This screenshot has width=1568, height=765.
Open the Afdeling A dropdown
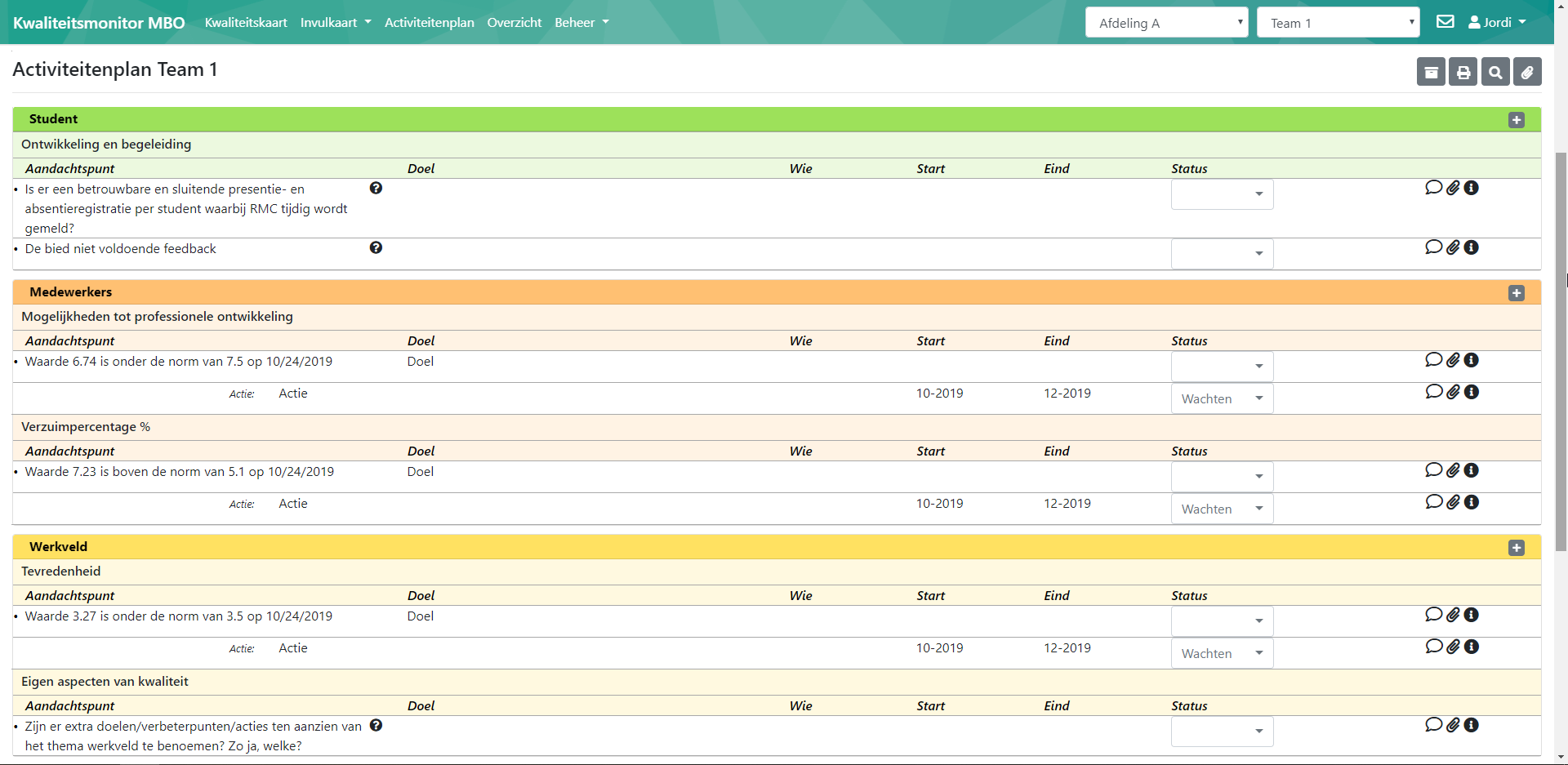(1166, 22)
